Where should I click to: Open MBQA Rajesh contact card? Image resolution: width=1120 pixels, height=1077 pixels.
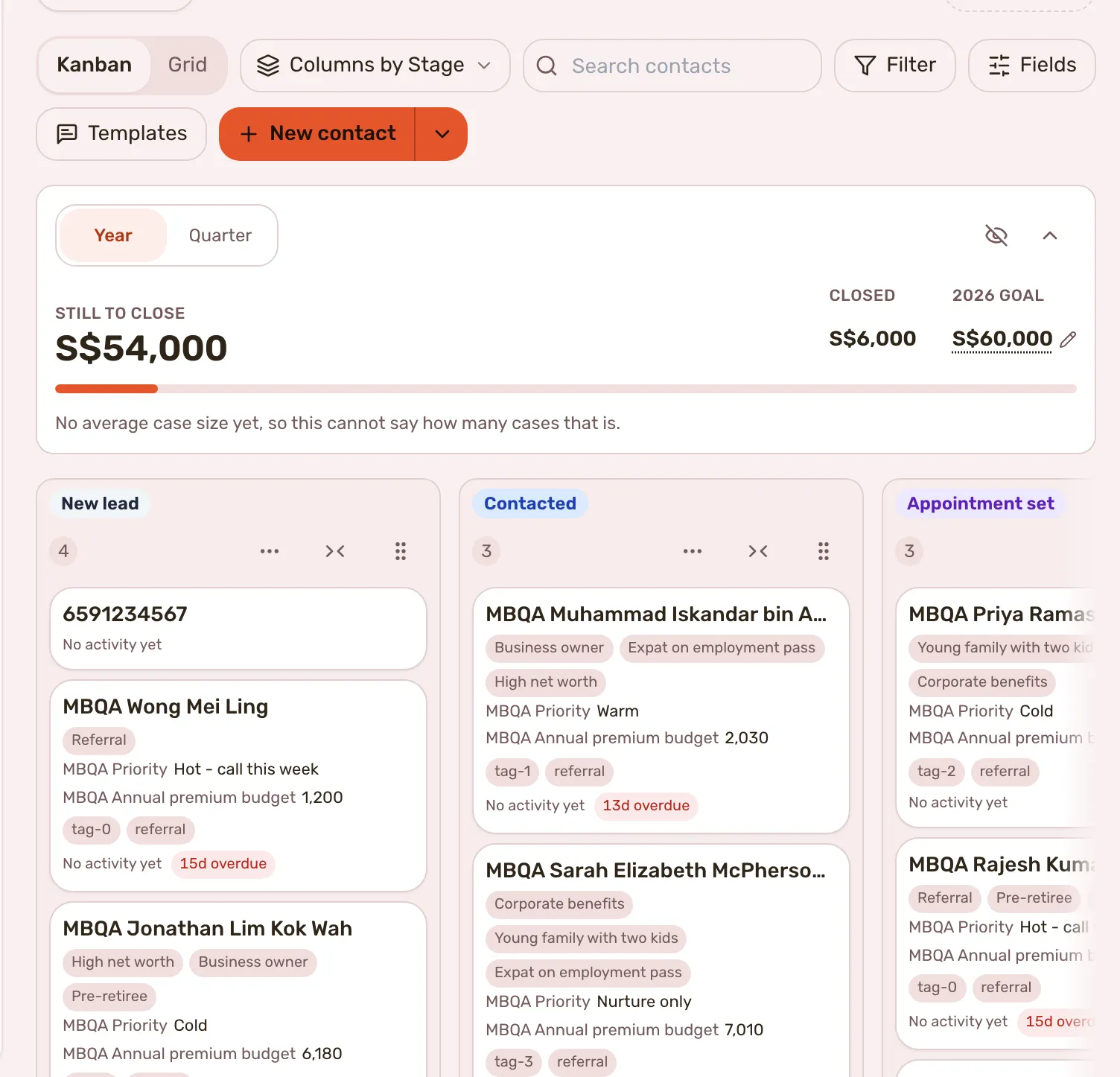coord(996,943)
